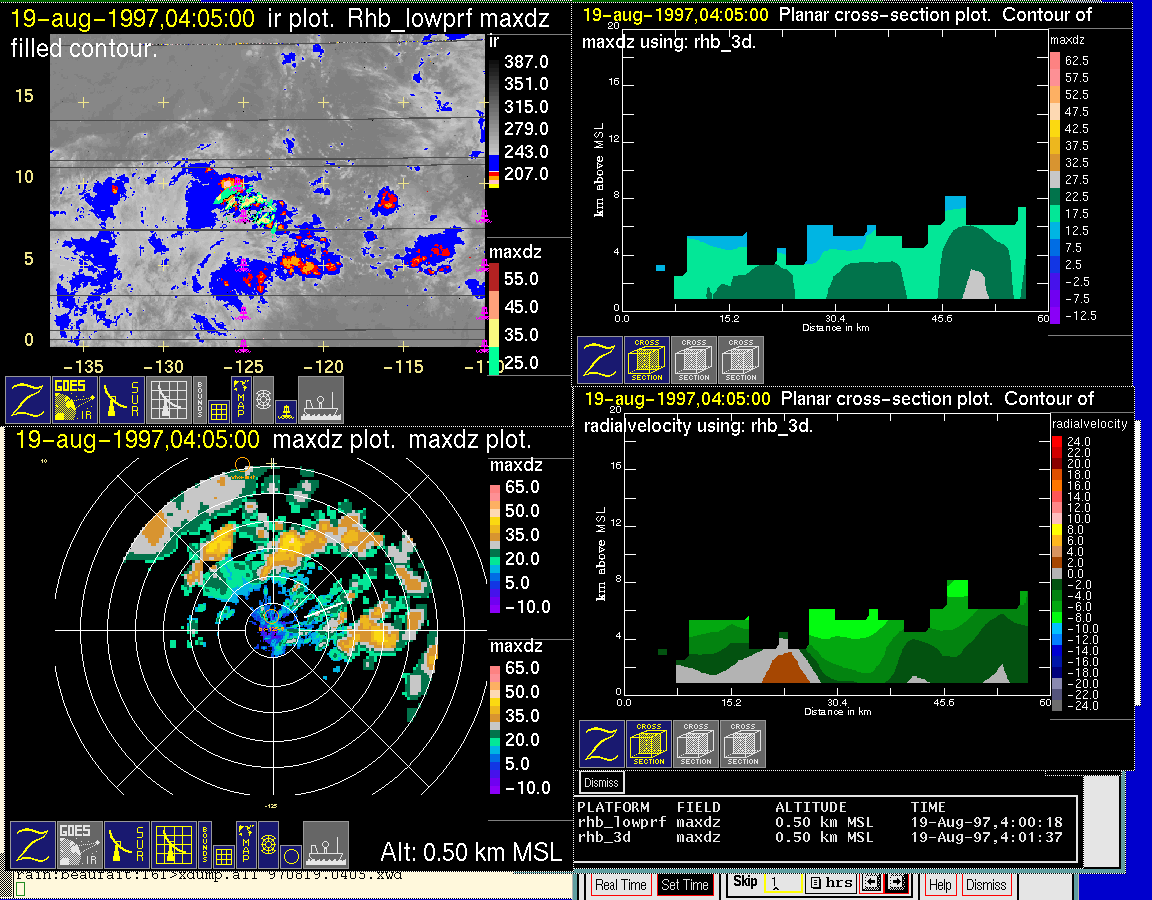1152x900 pixels.
Task: Open the hrs time unit menu
Action: coord(831,883)
